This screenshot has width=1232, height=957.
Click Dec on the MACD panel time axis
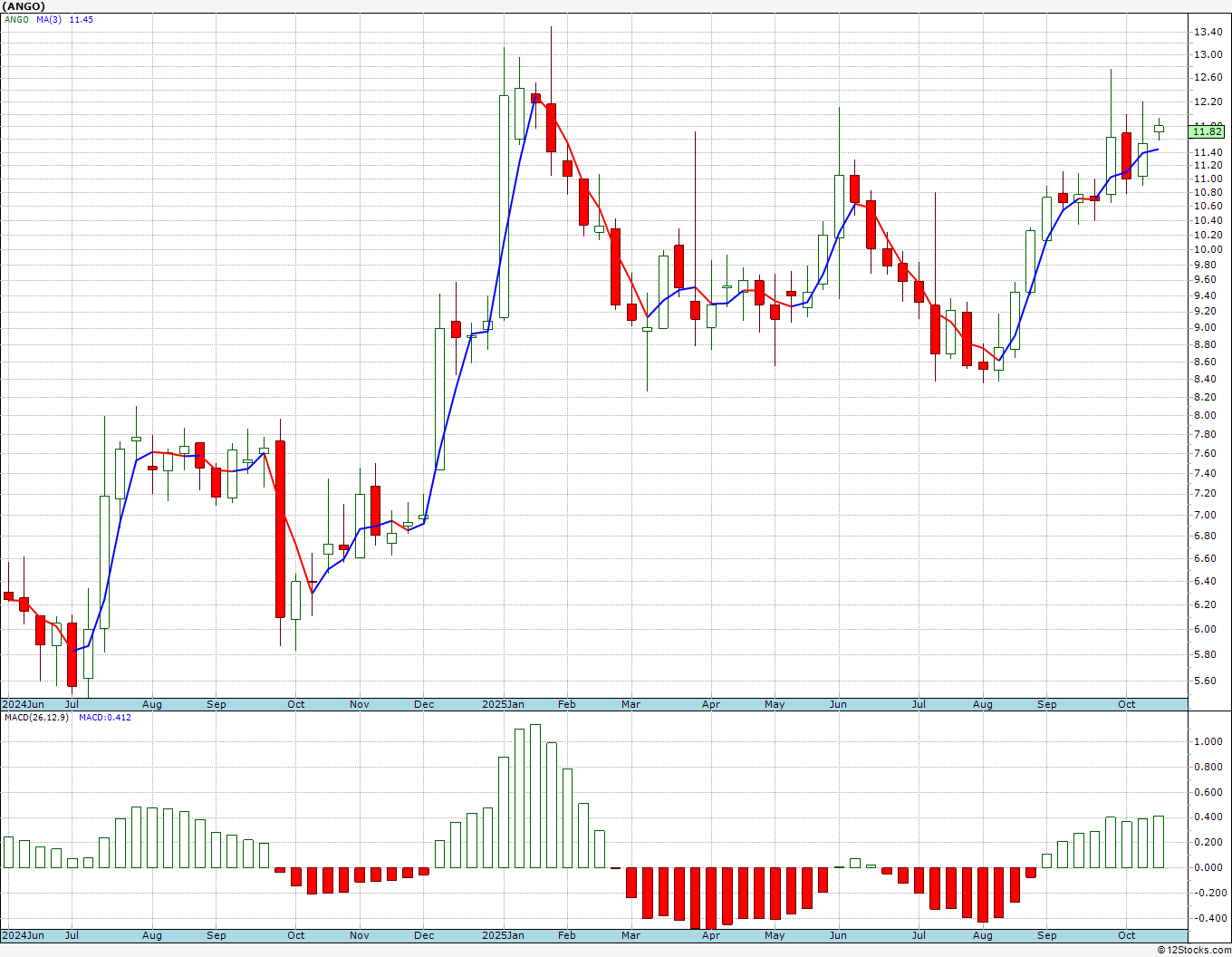pos(424,935)
